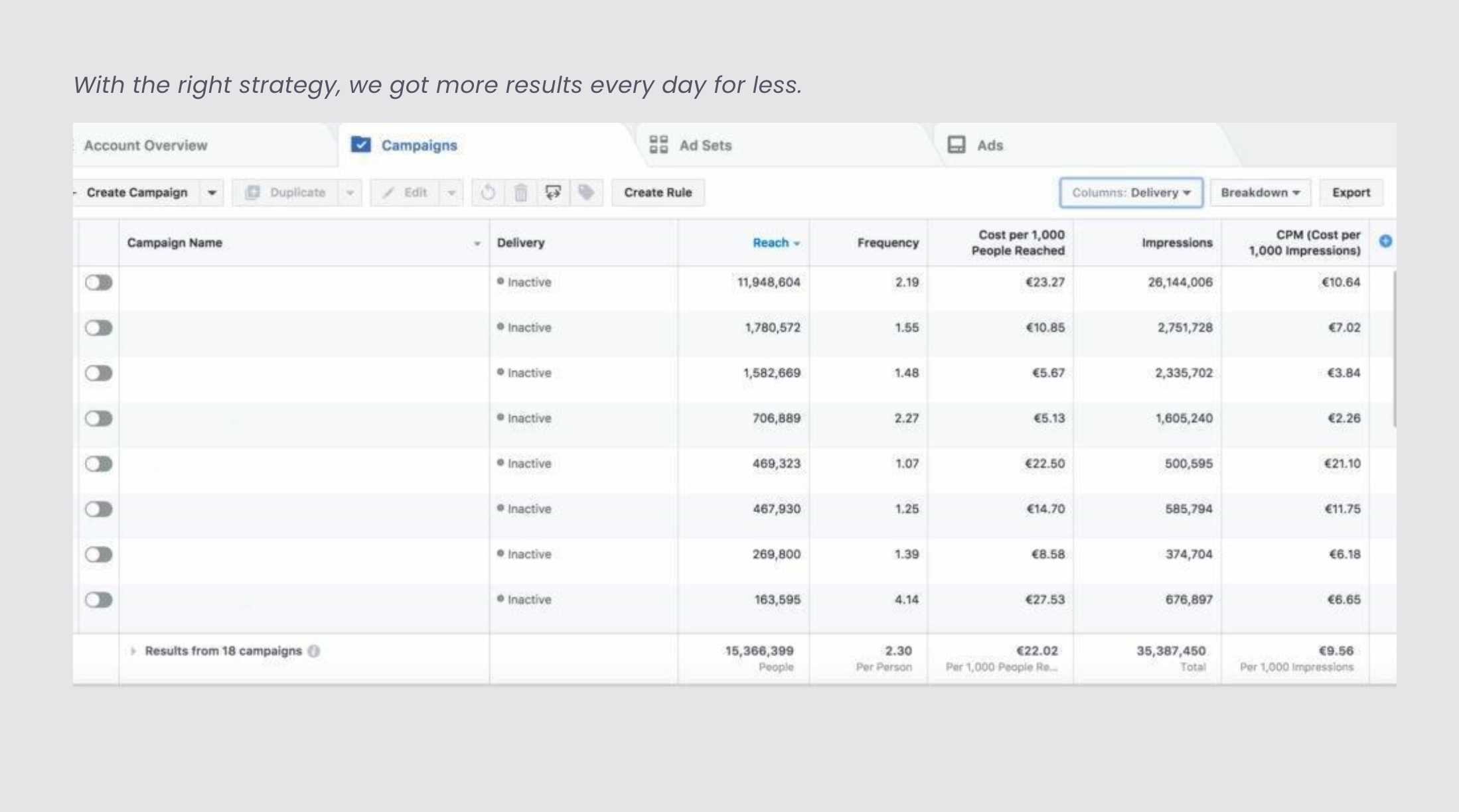Click the blue plus add-column icon
This screenshot has width=1459, height=812.
click(x=1385, y=241)
